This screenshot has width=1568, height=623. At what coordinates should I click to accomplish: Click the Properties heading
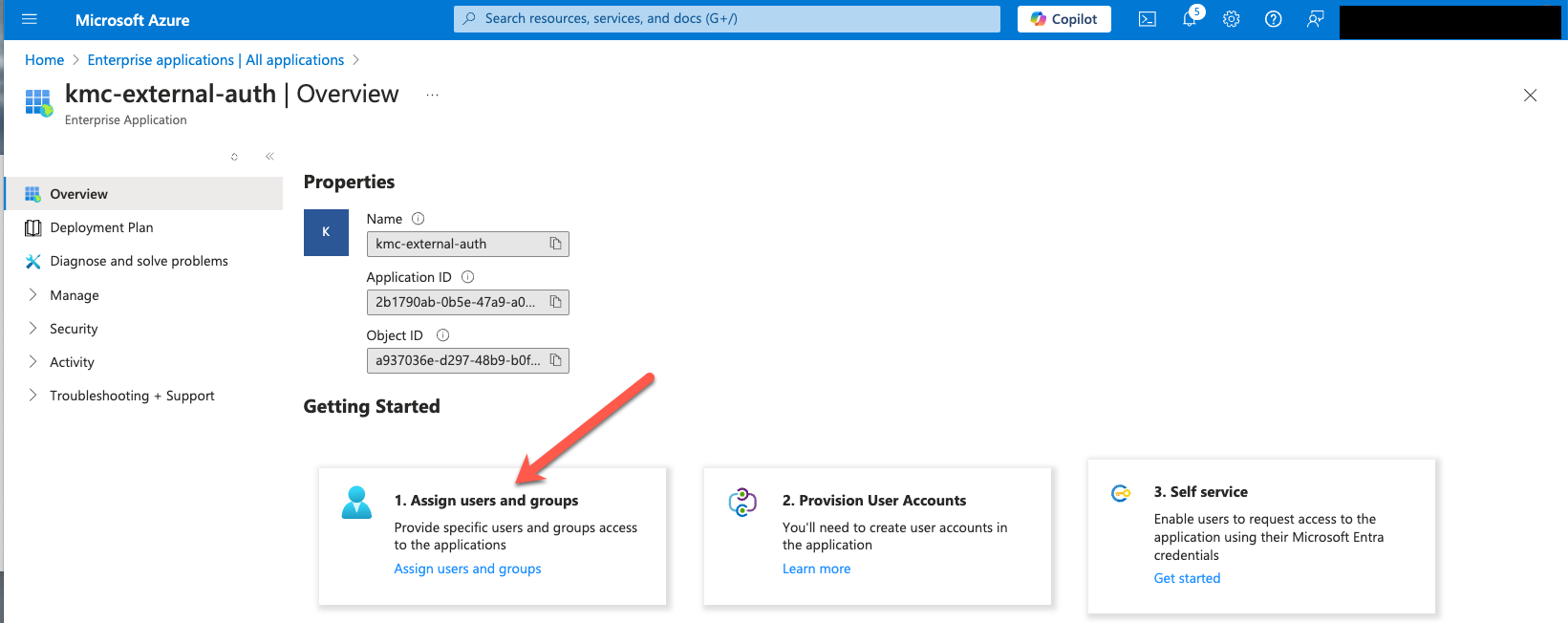click(349, 182)
